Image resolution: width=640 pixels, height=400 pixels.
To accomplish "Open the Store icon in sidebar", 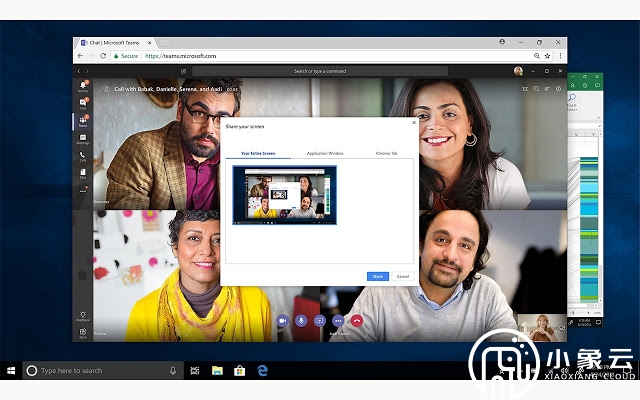I will point(83,333).
